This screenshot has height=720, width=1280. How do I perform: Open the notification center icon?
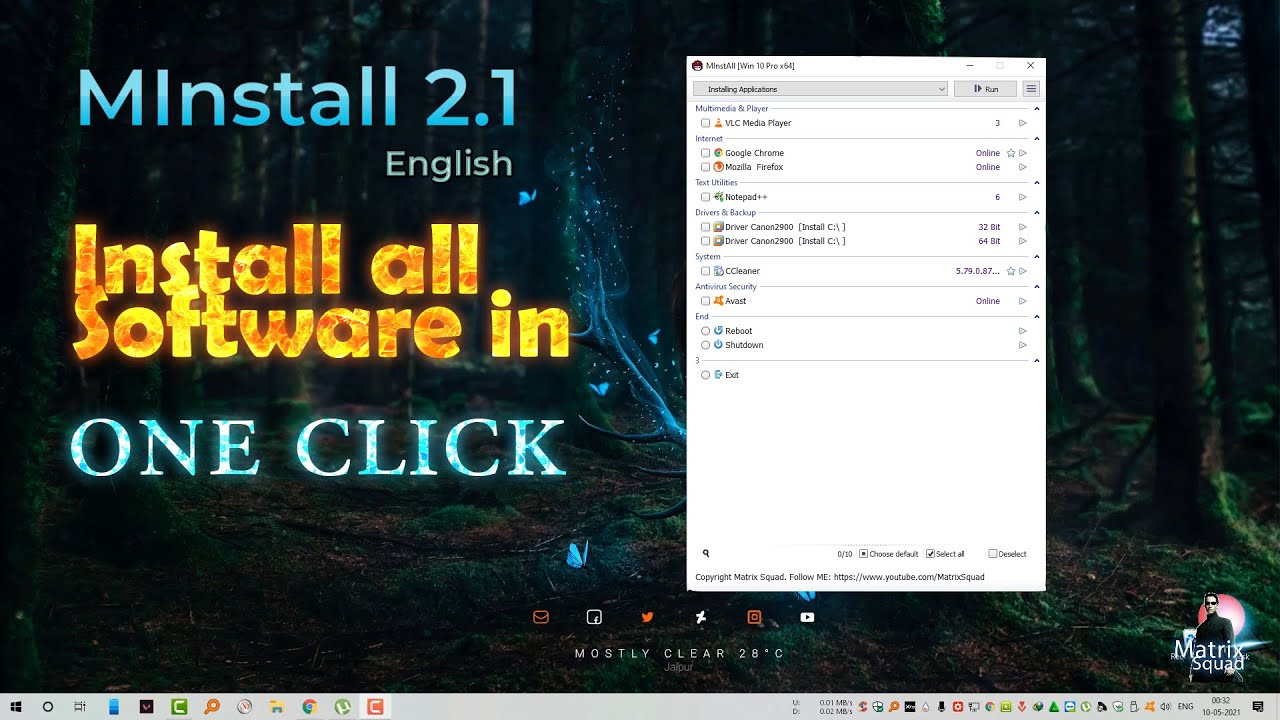(1258, 707)
